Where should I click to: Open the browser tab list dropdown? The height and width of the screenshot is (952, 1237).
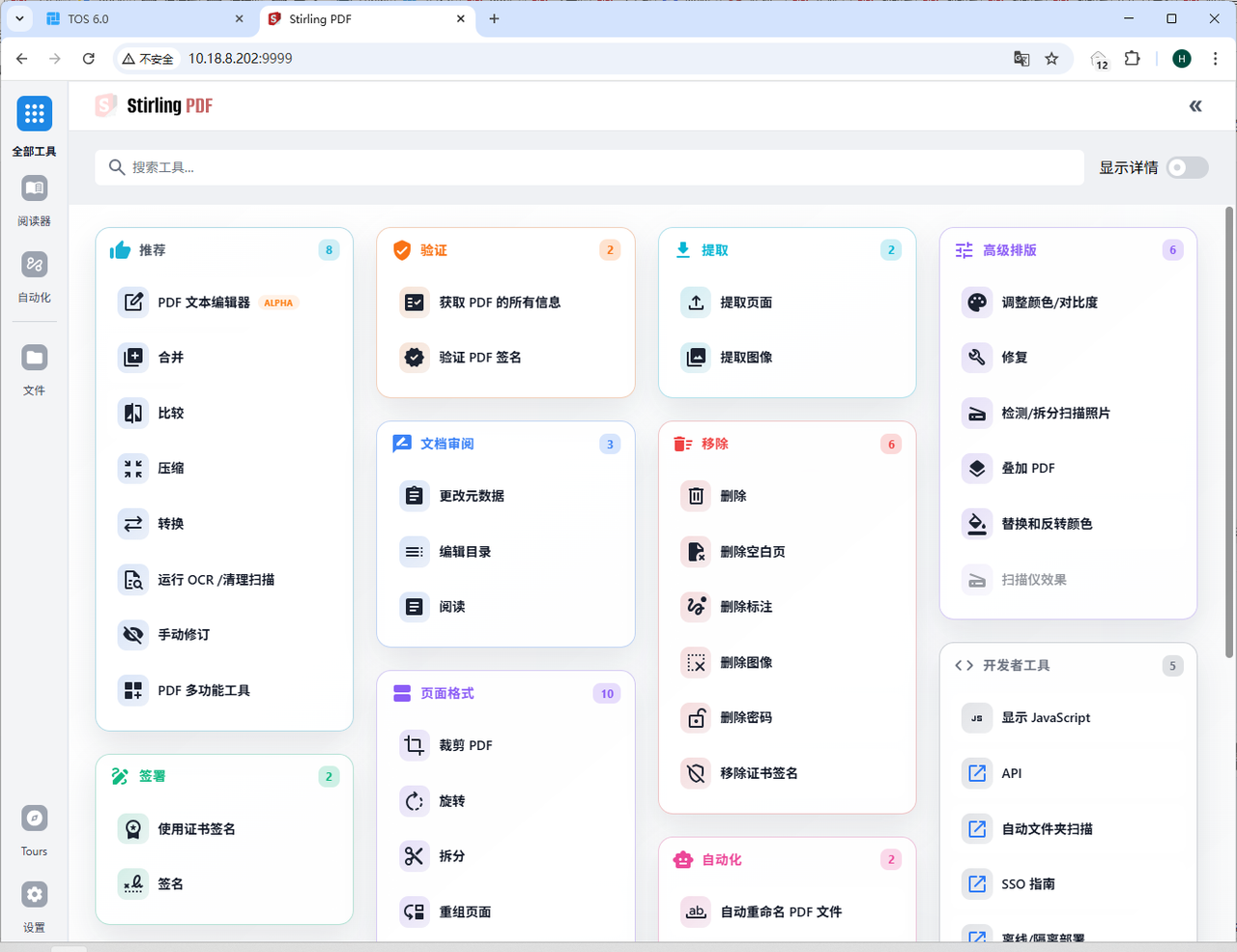[x=19, y=18]
